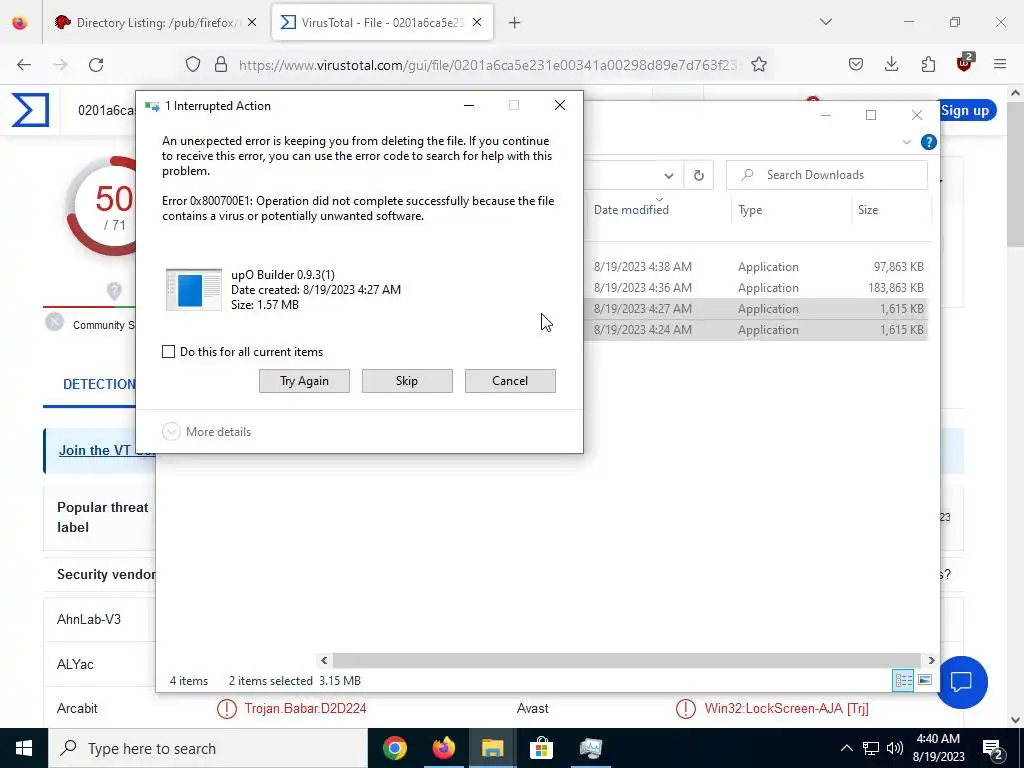The width and height of the screenshot is (1024, 768).
Task: Click the browser page vertical scrollbar
Action: point(1015,173)
